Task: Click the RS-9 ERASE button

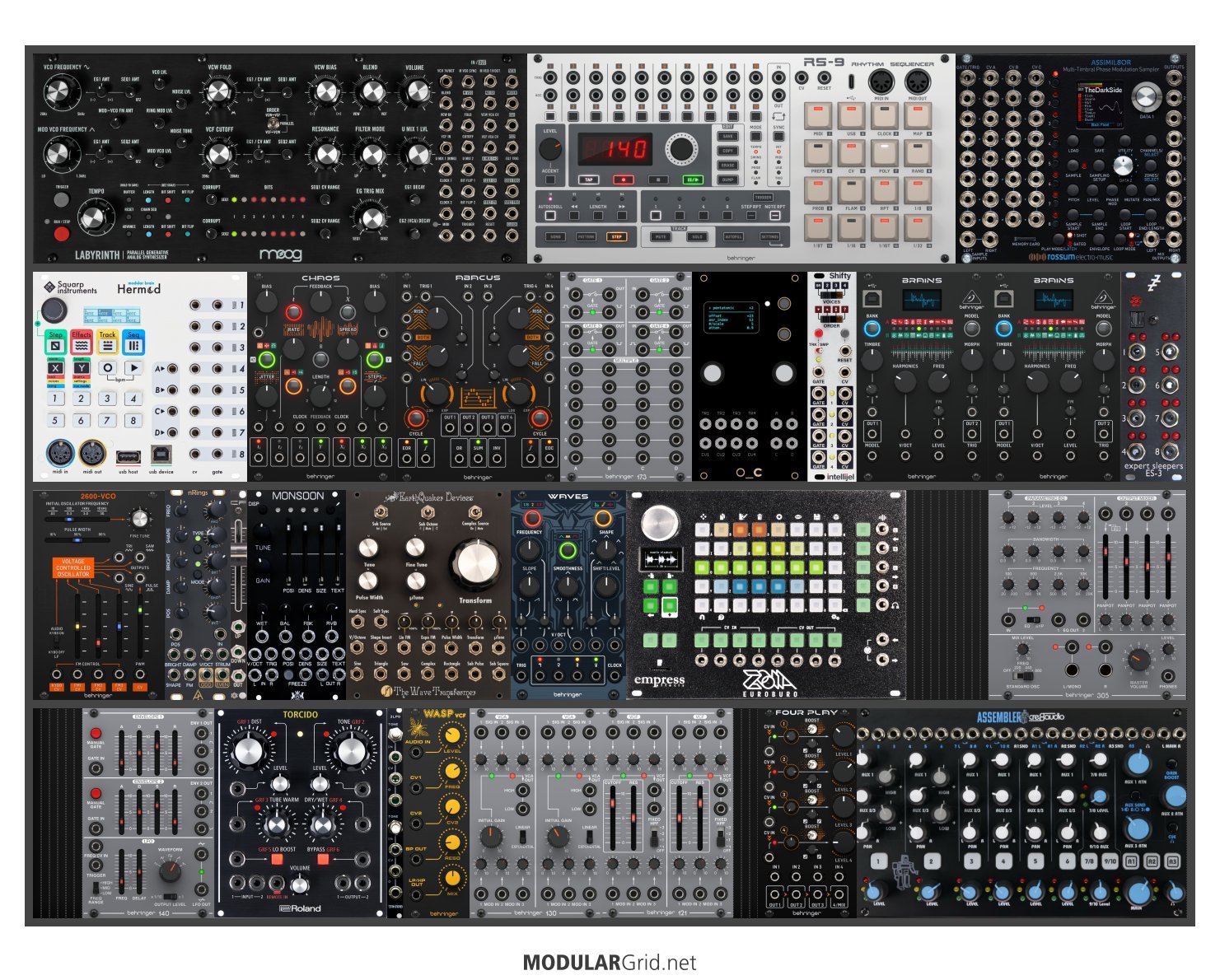Action: 728,165
